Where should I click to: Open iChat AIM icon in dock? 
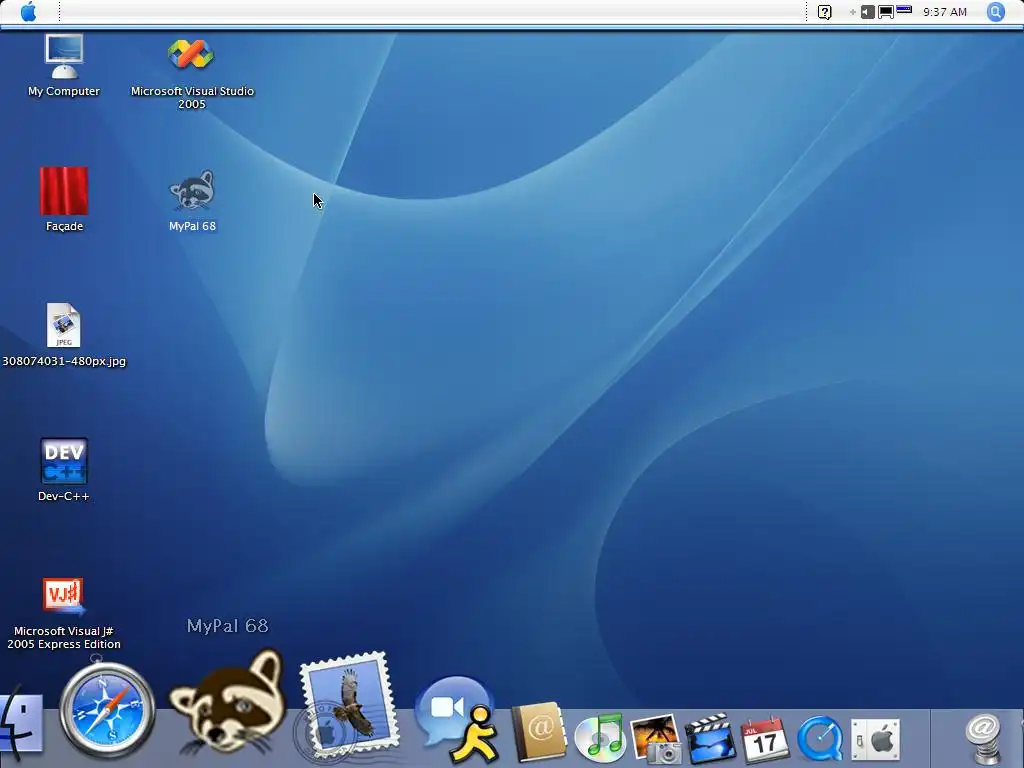tap(456, 720)
